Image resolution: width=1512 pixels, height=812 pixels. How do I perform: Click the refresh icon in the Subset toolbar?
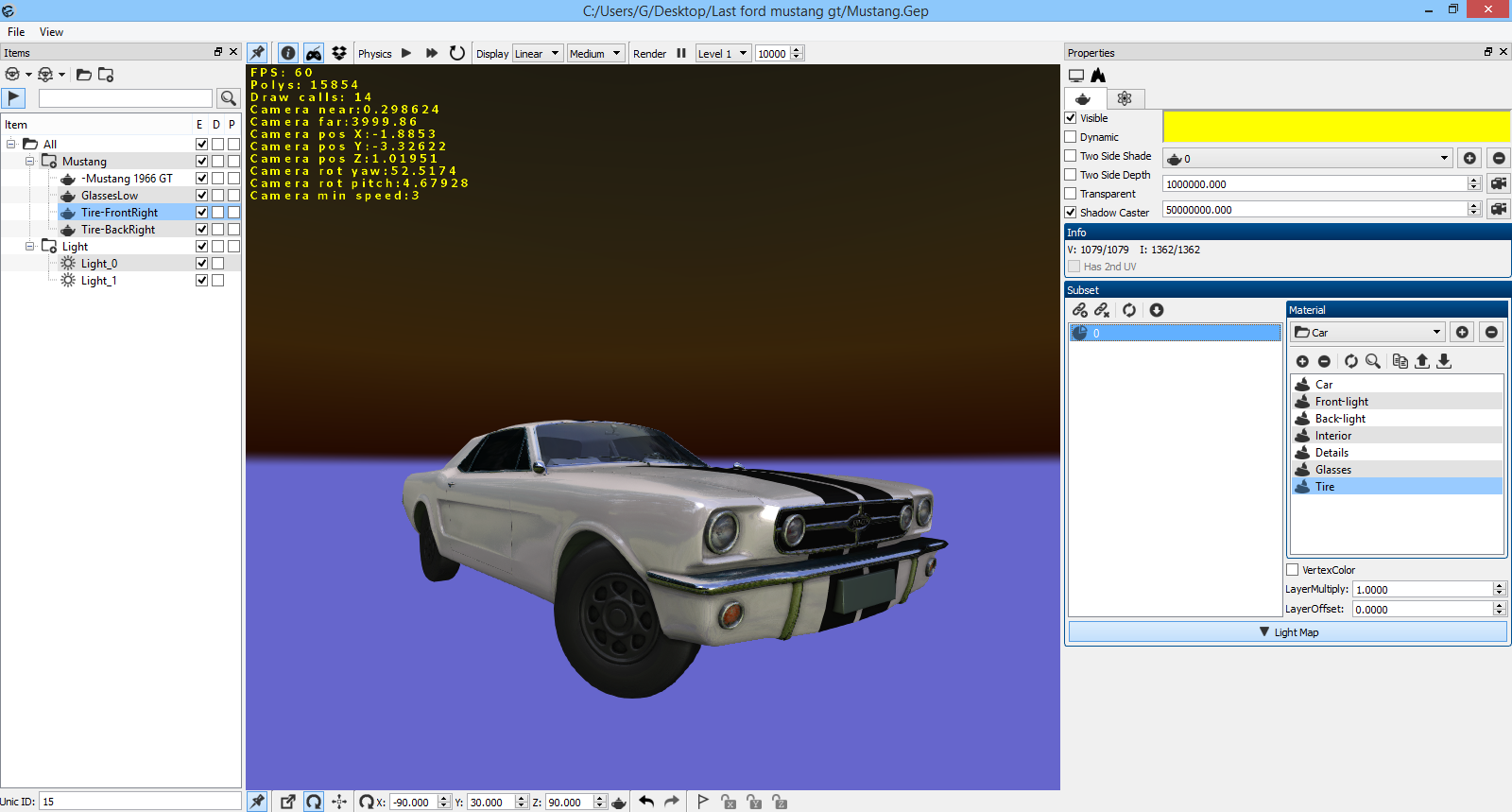[1129, 310]
